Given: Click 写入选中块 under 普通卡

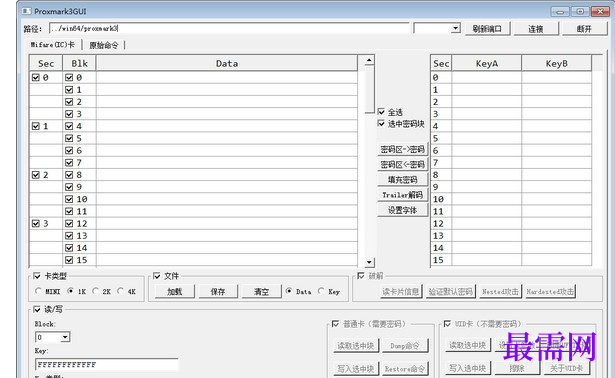Looking at the screenshot, I should click(356, 369).
